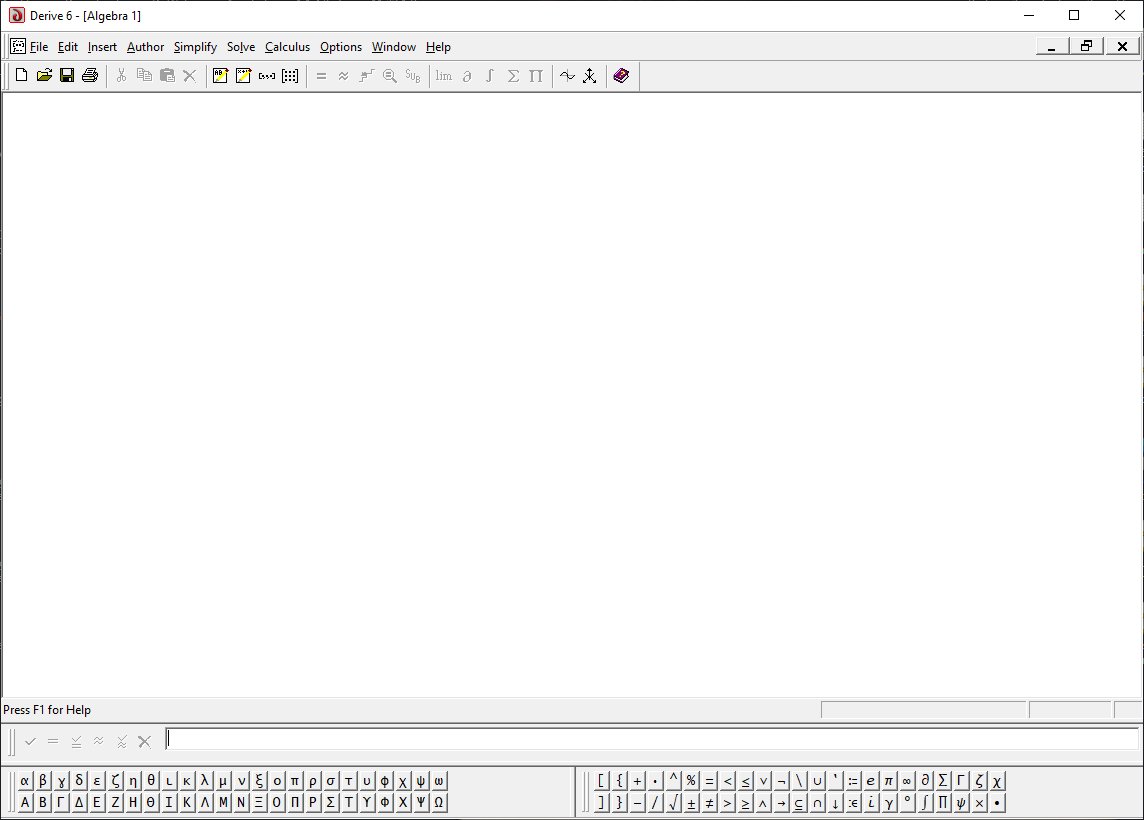Click the online help book icon
The height and width of the screenshot is (820, 1144).
tap(621, 76)
